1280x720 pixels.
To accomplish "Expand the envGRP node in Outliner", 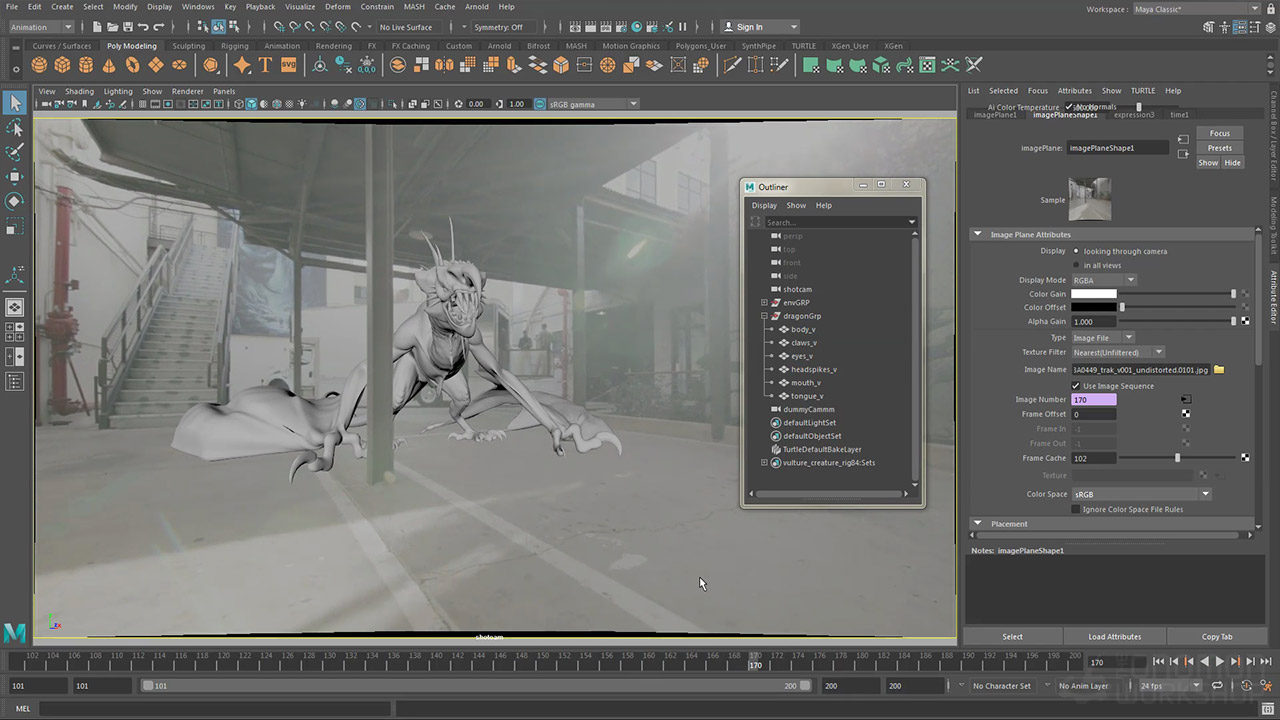I will point(764,302).
